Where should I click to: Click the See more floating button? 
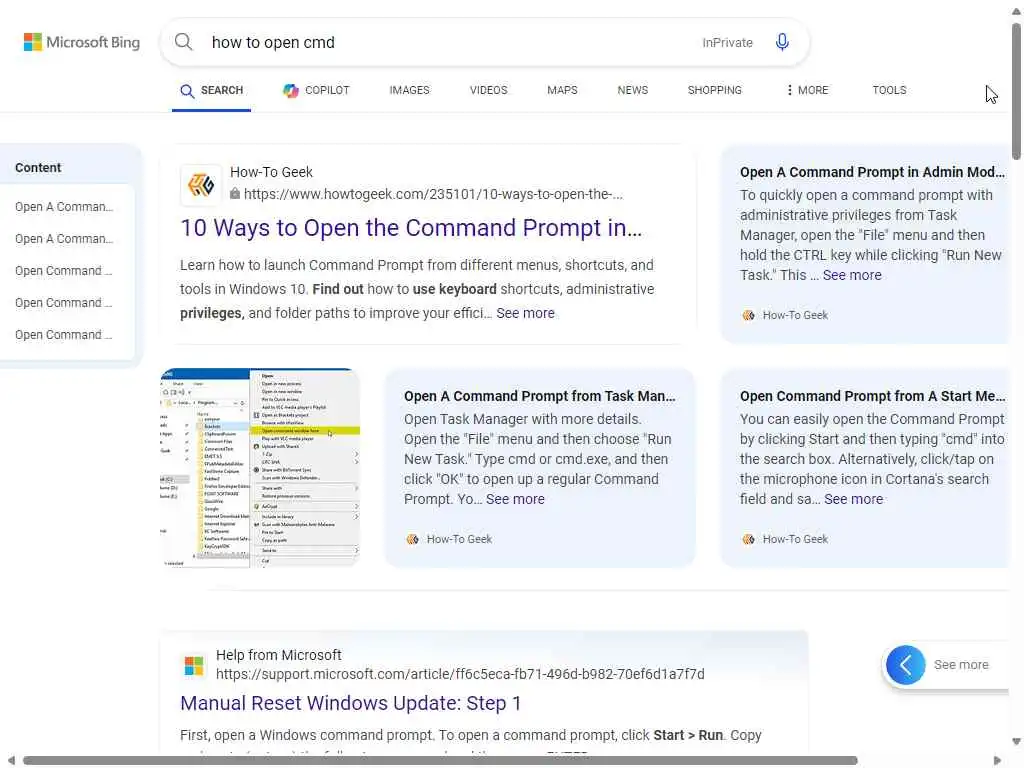961,665
